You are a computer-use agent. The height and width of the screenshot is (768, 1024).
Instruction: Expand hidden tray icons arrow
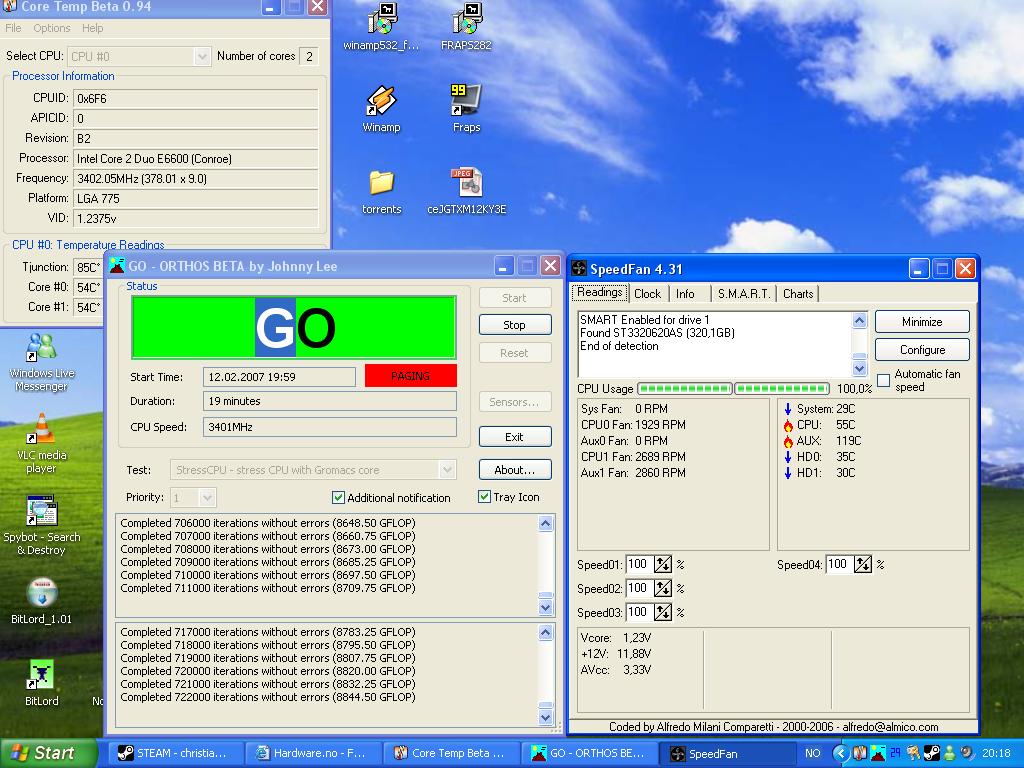click(x=841, y=753)
